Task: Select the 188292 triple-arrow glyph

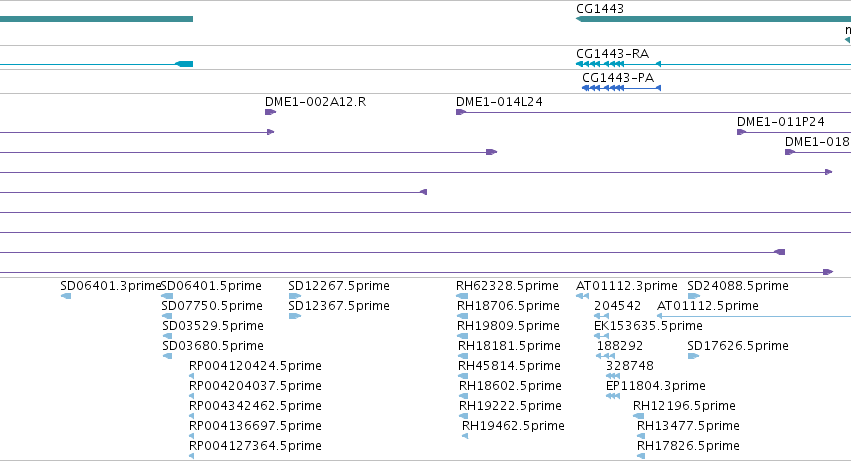Action: click(x=605, y=356)
